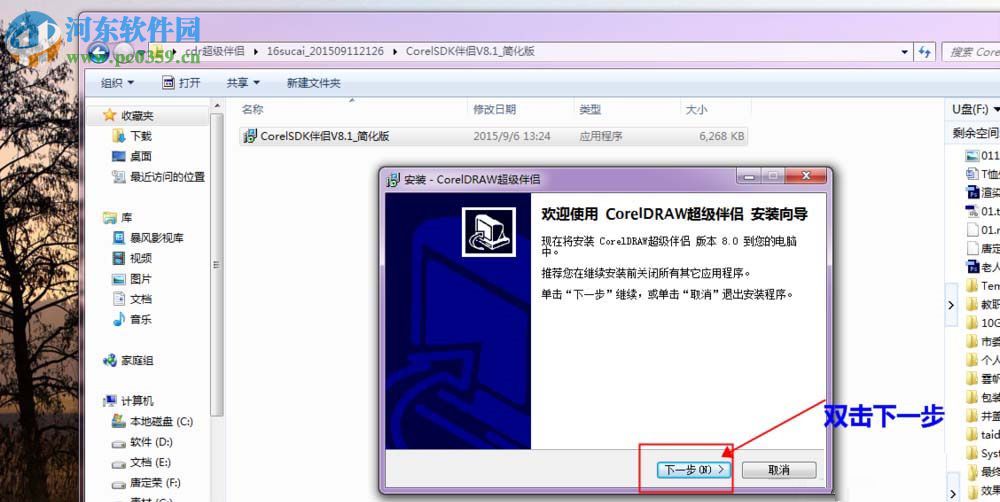Click the 最近访问的位置 icon
The width and height of the screenshot is (1000, 502).
click(x=119, y=177)
